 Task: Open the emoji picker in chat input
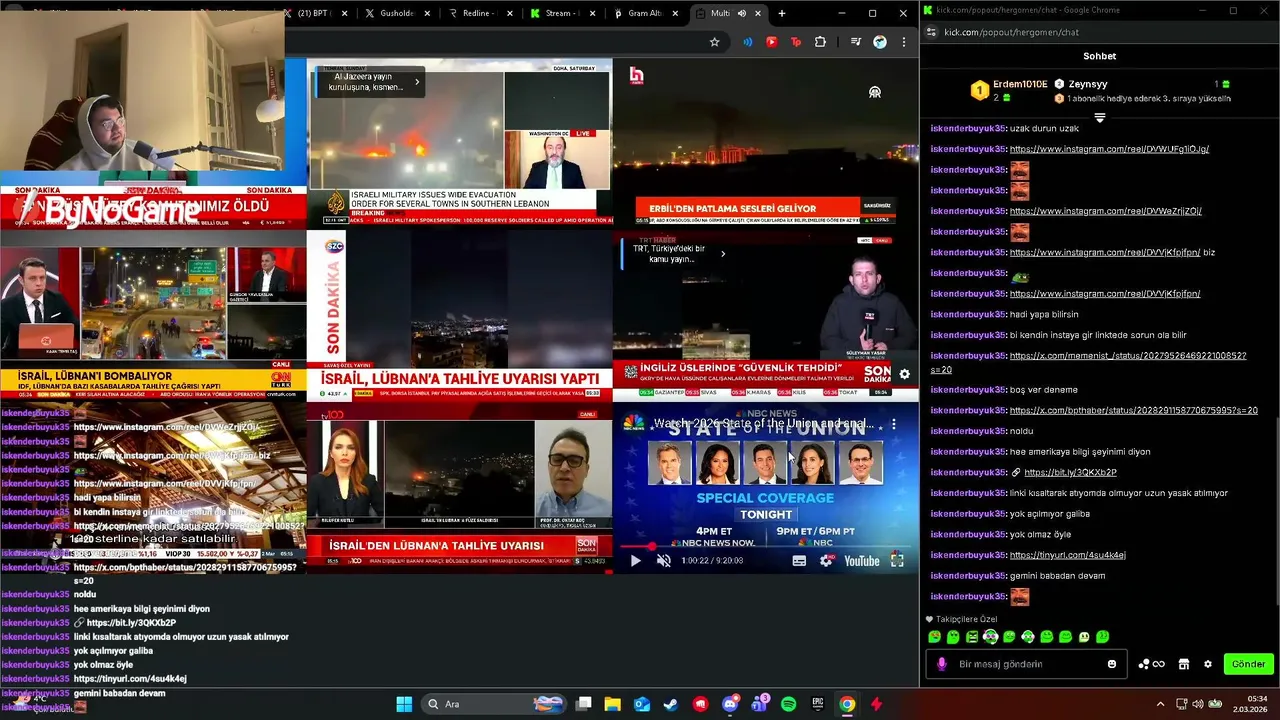[x=1112, y=664]
